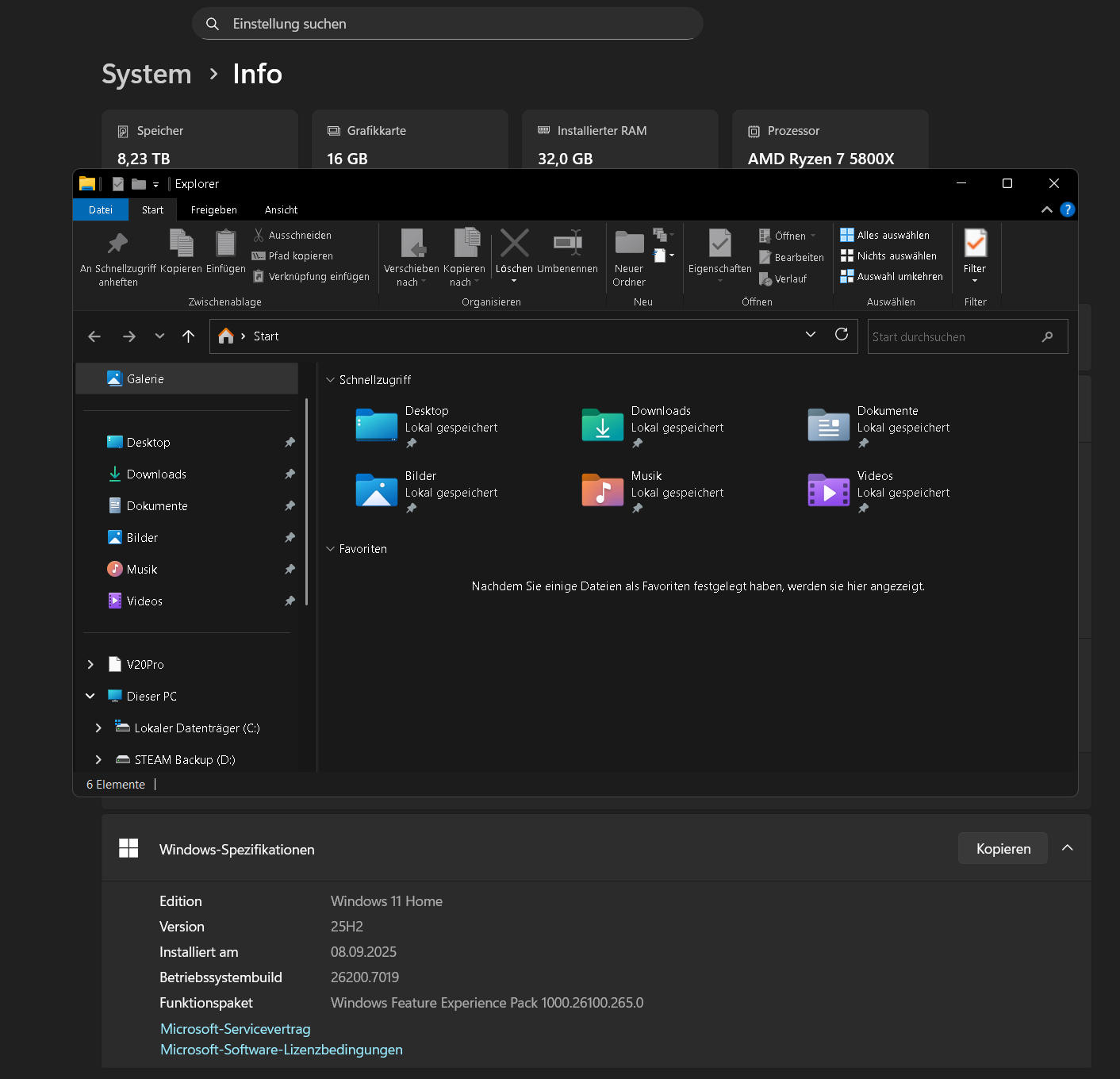This screenshot has height=1079, width=1120.
Task: Open the Bilder folder tile
Action: click(x=427, y=491)
